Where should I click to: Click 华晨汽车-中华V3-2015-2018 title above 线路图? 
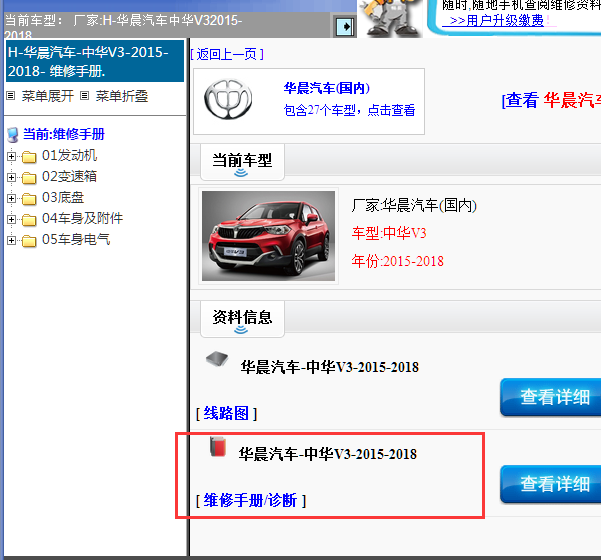click(x=330, y=367)
